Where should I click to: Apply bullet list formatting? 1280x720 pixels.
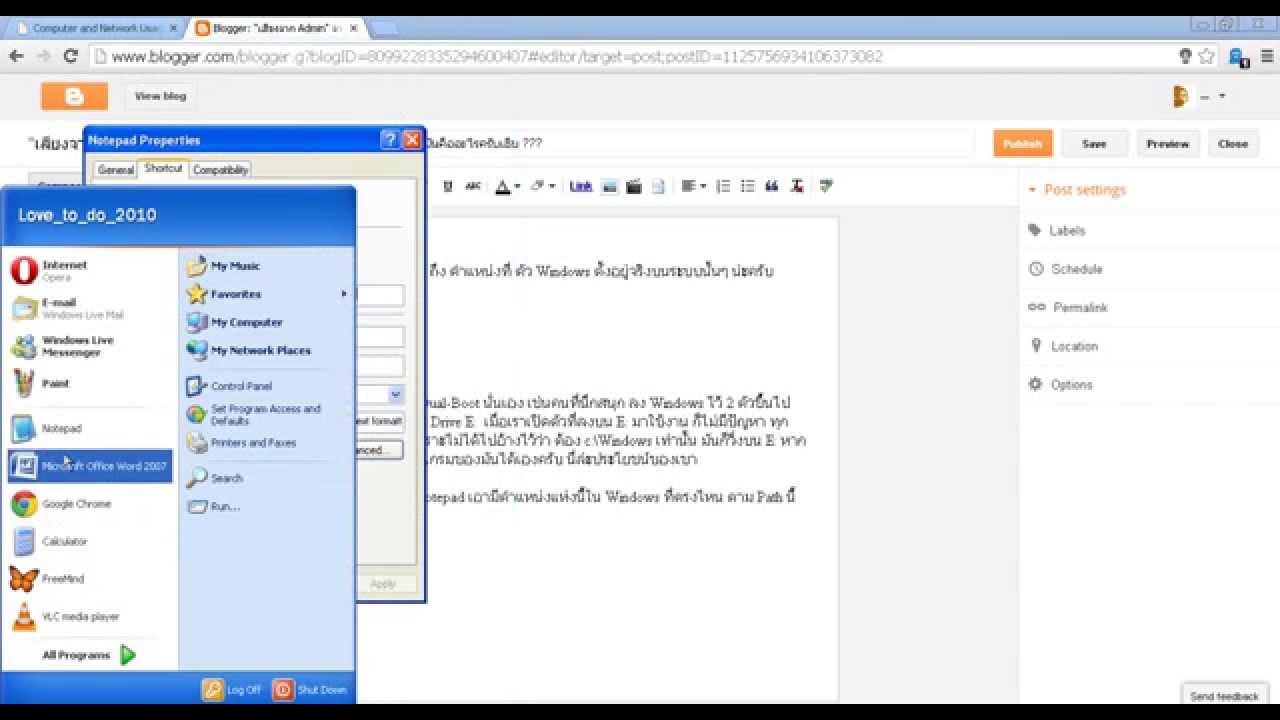tap(747, 186)
